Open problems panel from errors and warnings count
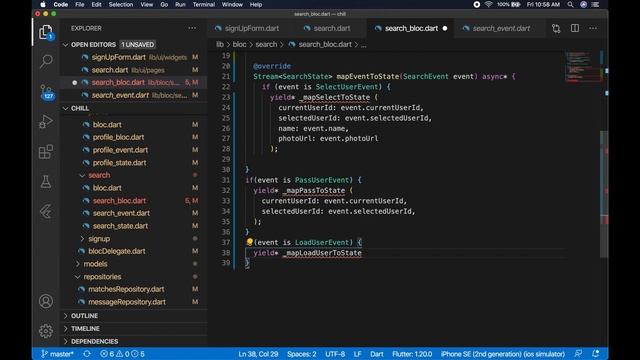The image size is (640, 360). coord(122,354)
